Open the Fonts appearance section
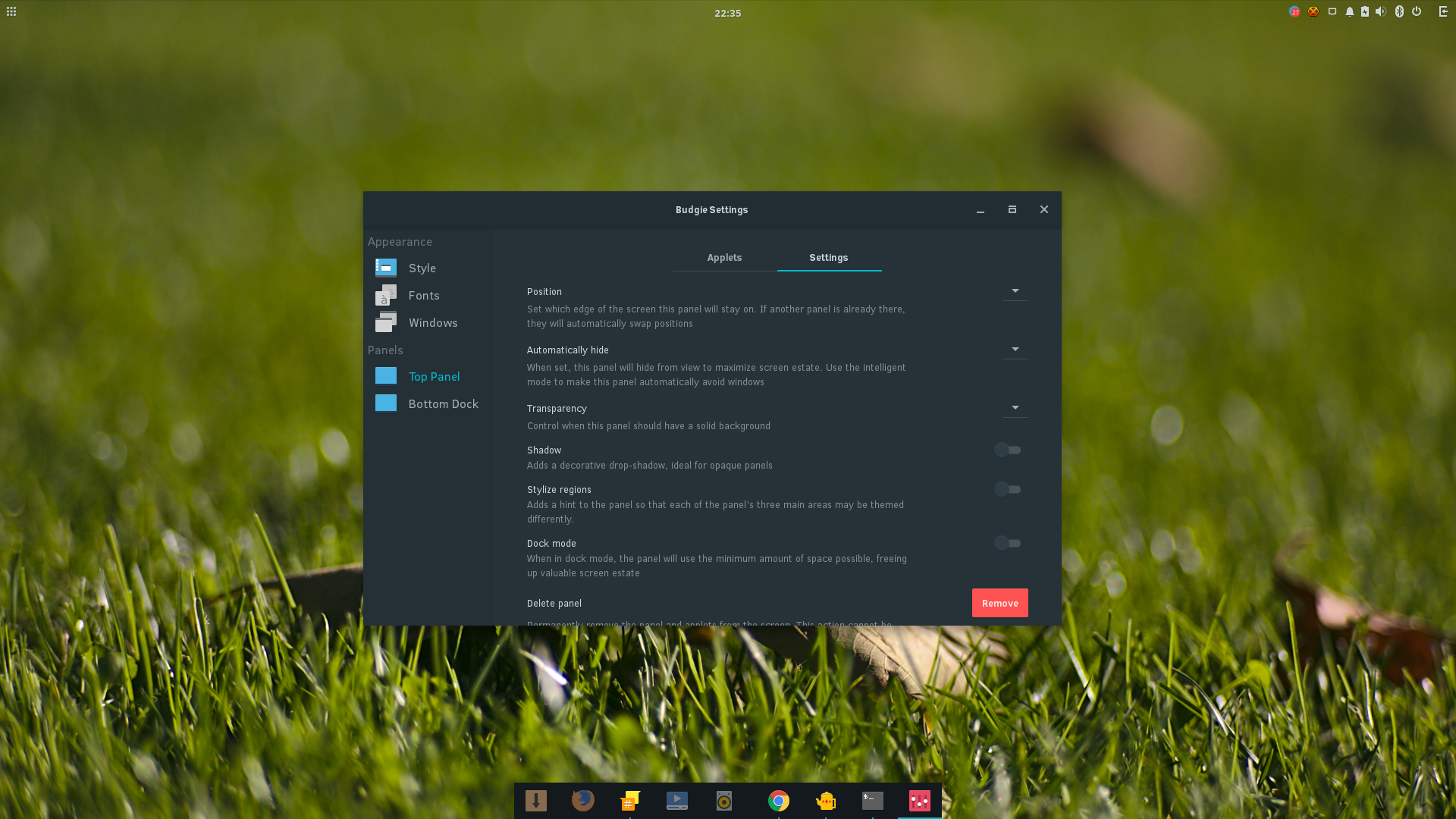Screen dimensions: 1456x819 [428, 296]
